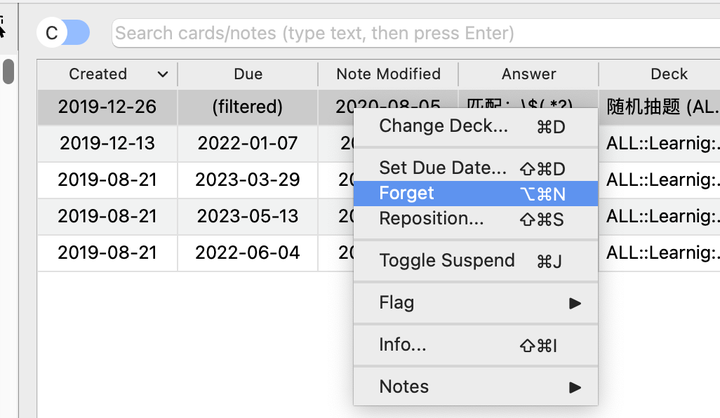Click the Deck column header

click(x=668, y=74)
